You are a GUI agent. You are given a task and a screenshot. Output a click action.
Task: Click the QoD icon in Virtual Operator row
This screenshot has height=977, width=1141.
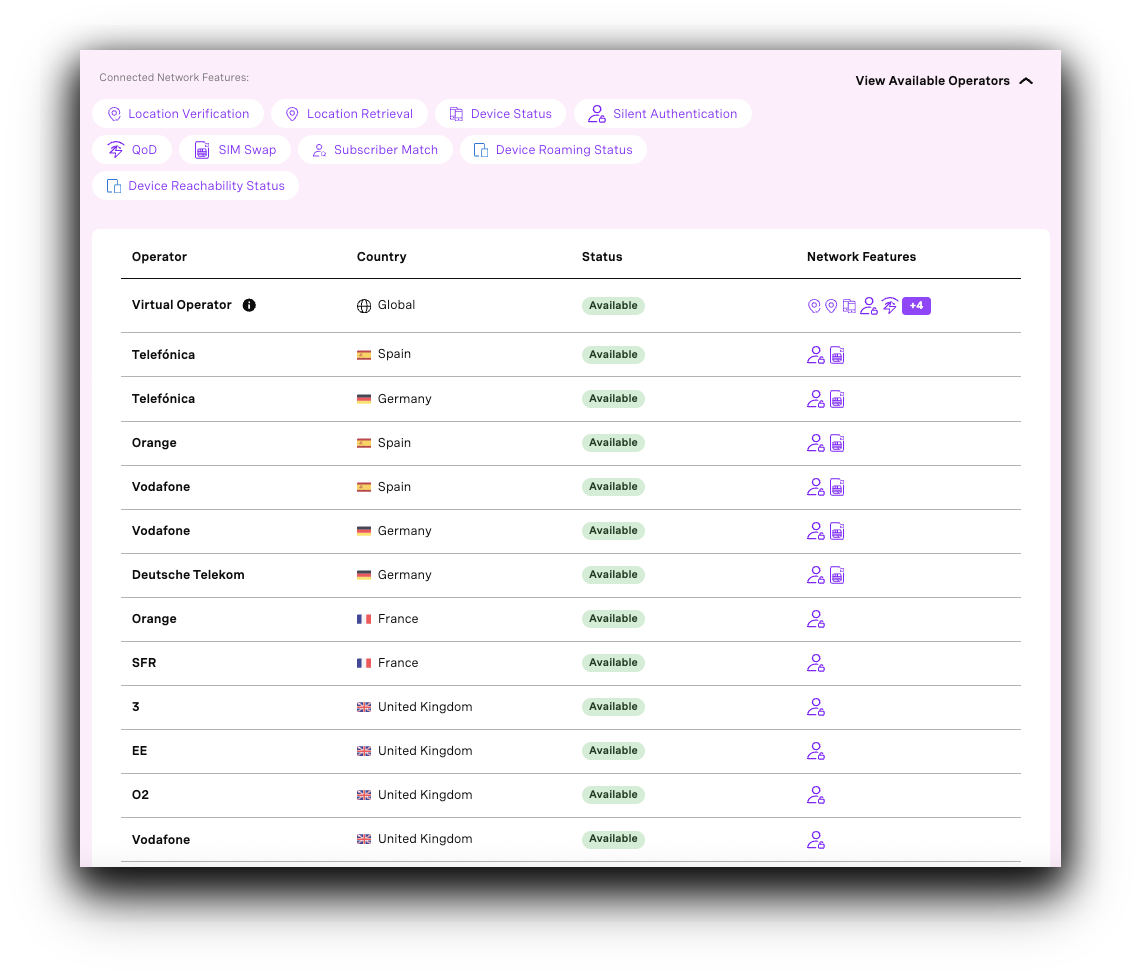coord(890,305)
